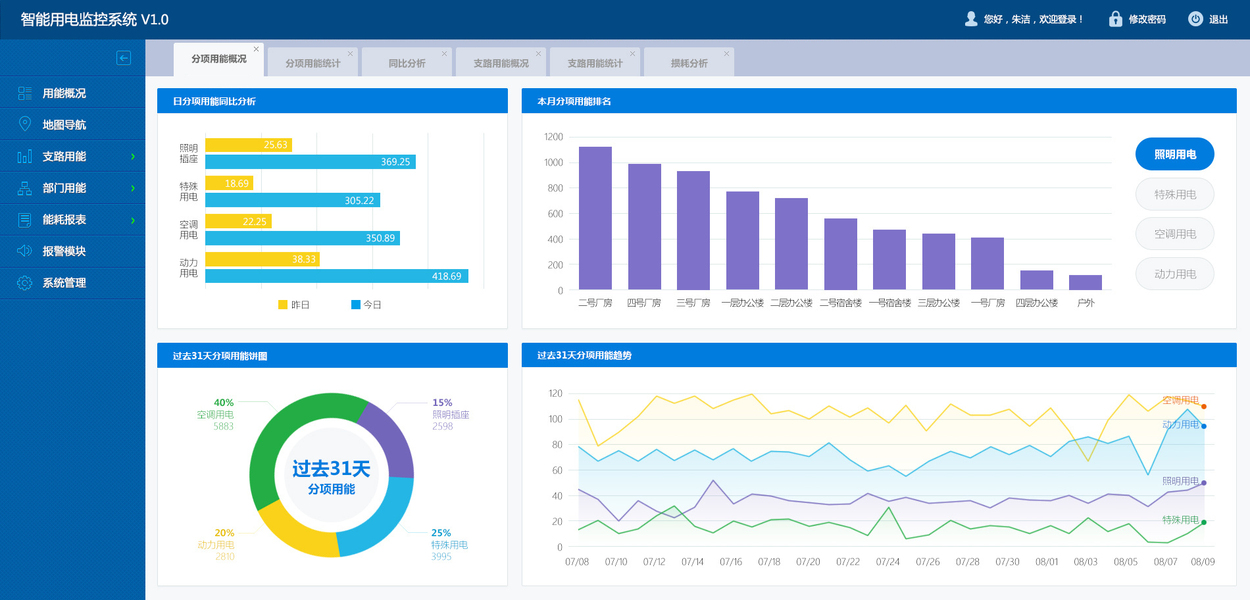Image resolution: width=1250 pixels, height=600 pixels.
Task: Click the power icon beside 退出
Action: coord(1195,19)
